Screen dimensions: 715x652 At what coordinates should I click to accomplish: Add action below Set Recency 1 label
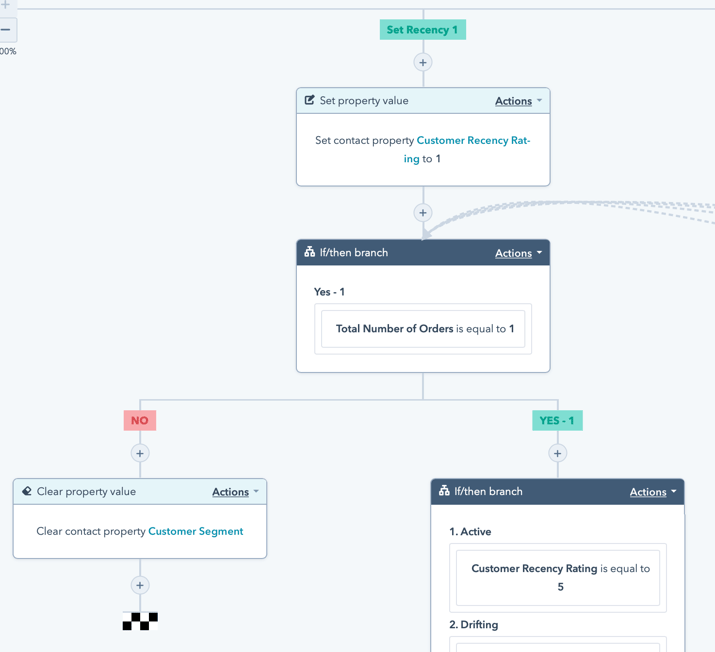[x=423, y=62]
